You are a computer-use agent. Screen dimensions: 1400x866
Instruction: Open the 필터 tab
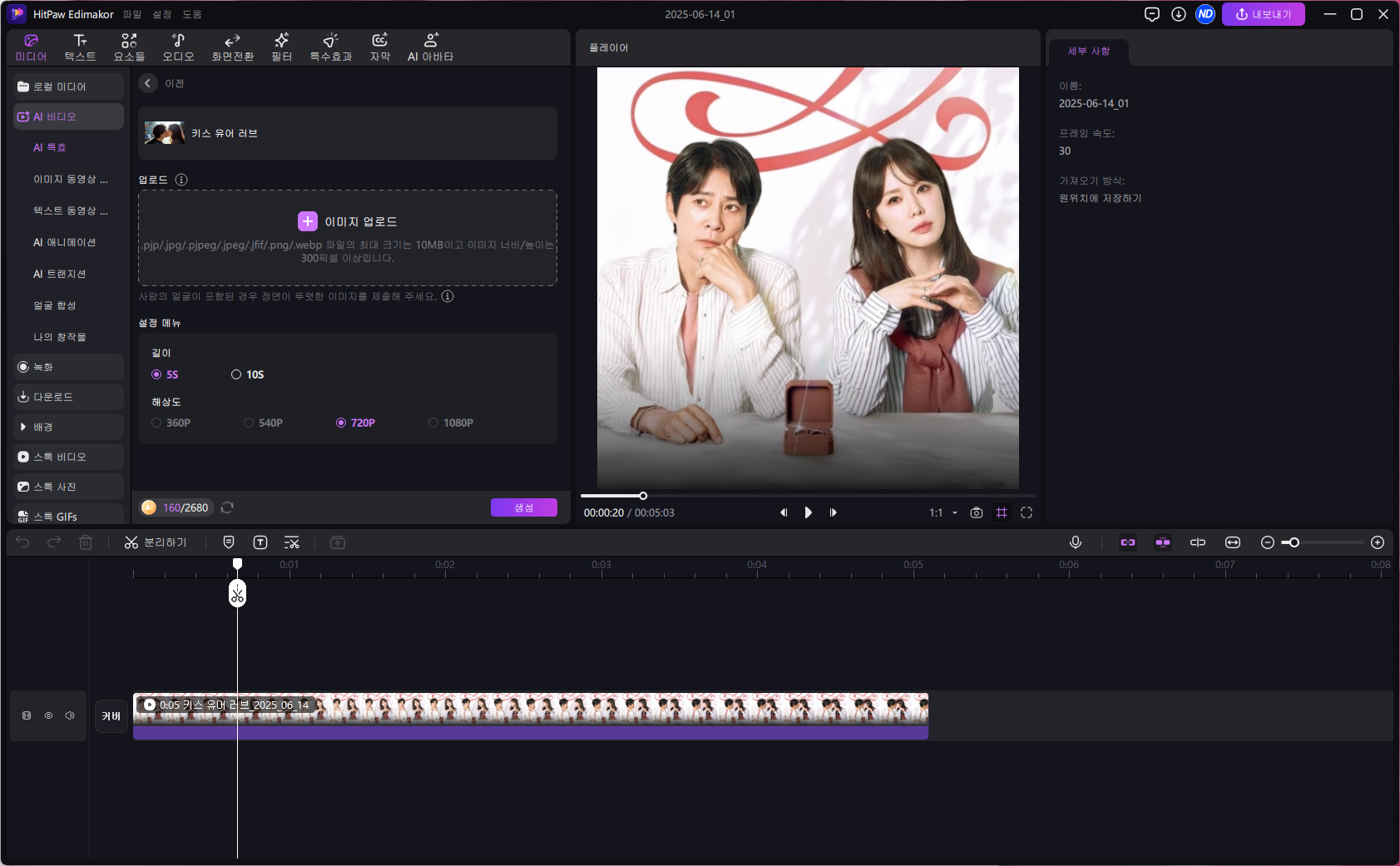pos(282,47)
